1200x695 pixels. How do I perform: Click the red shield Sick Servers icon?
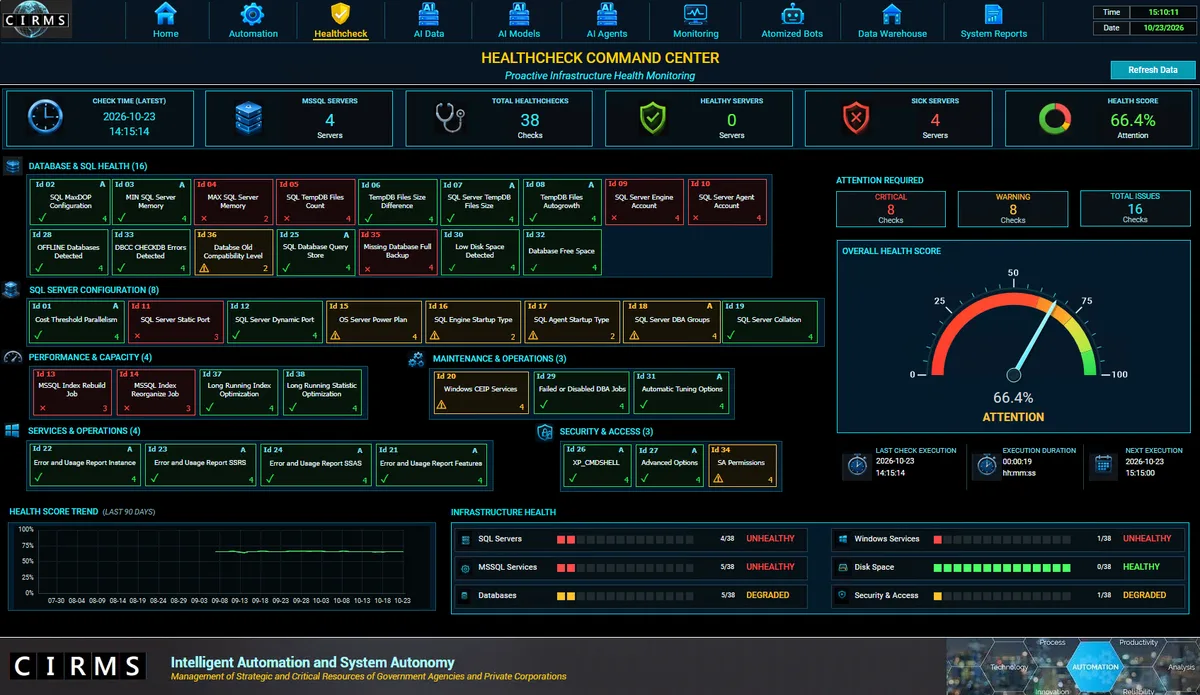856,118
